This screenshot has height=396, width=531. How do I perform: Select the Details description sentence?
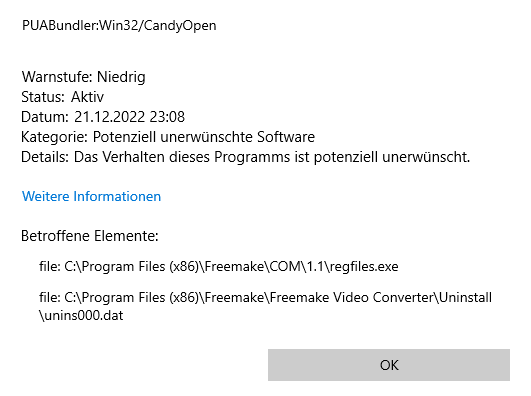272,157
